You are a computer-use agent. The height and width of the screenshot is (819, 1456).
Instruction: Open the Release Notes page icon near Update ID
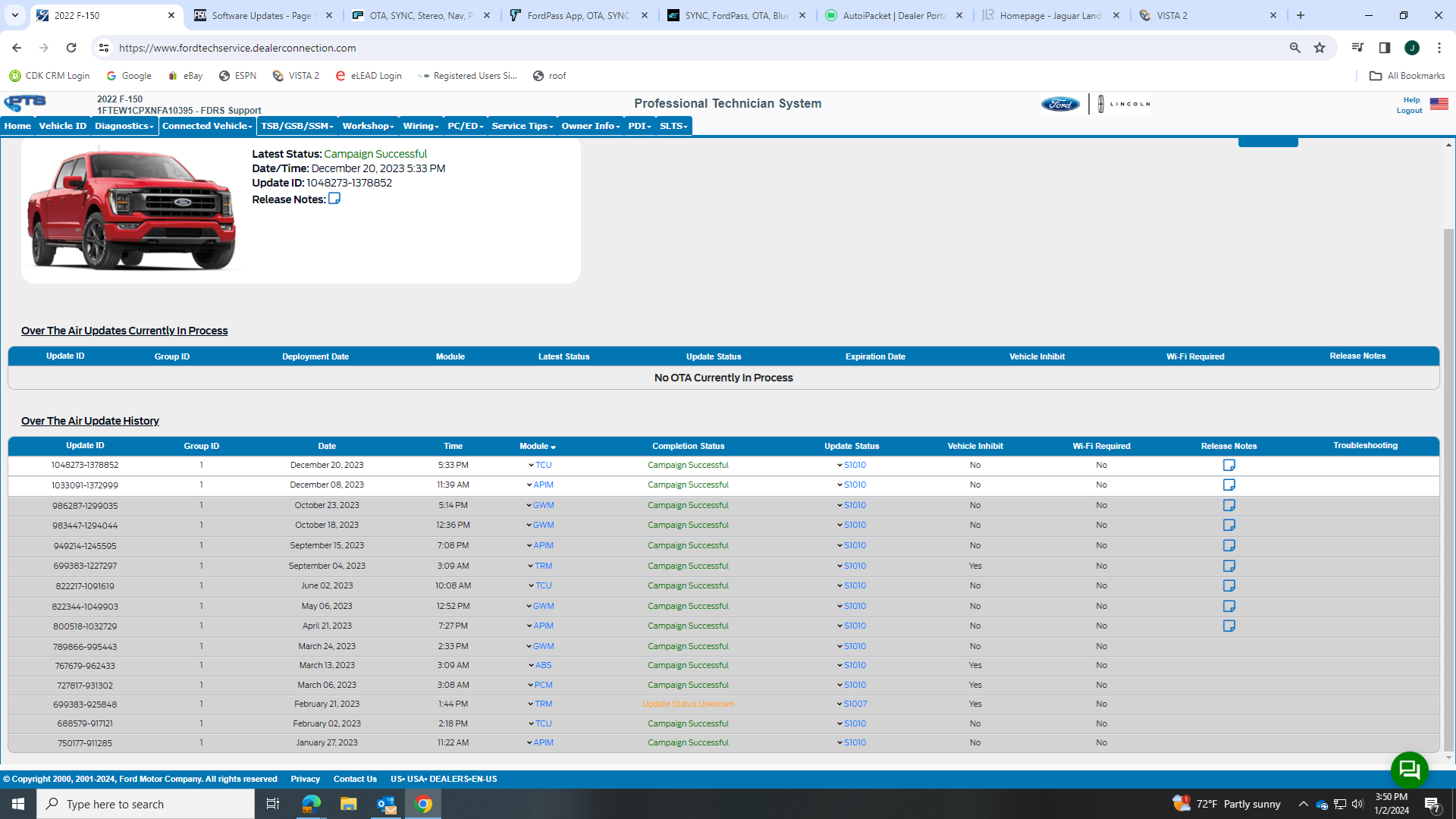(x=334, y=199)
